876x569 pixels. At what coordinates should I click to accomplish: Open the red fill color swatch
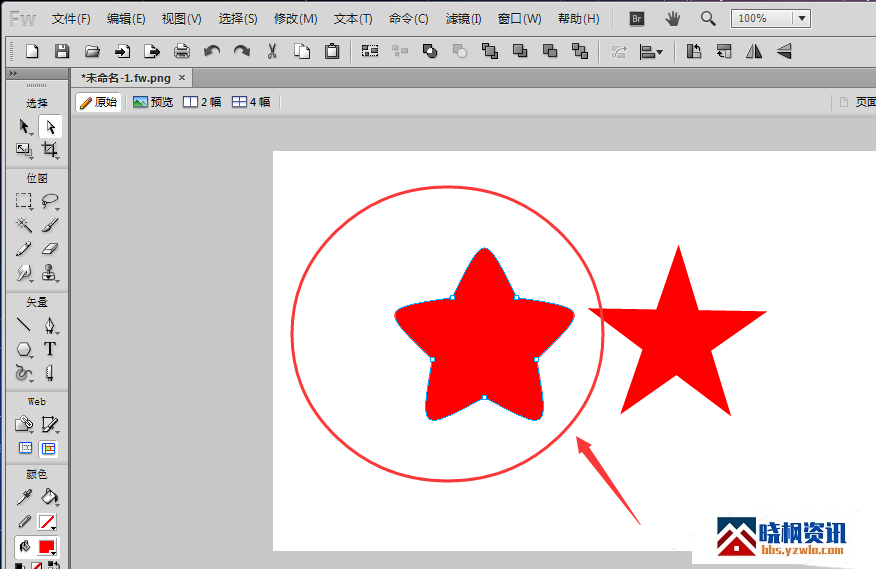click(47, 547)
